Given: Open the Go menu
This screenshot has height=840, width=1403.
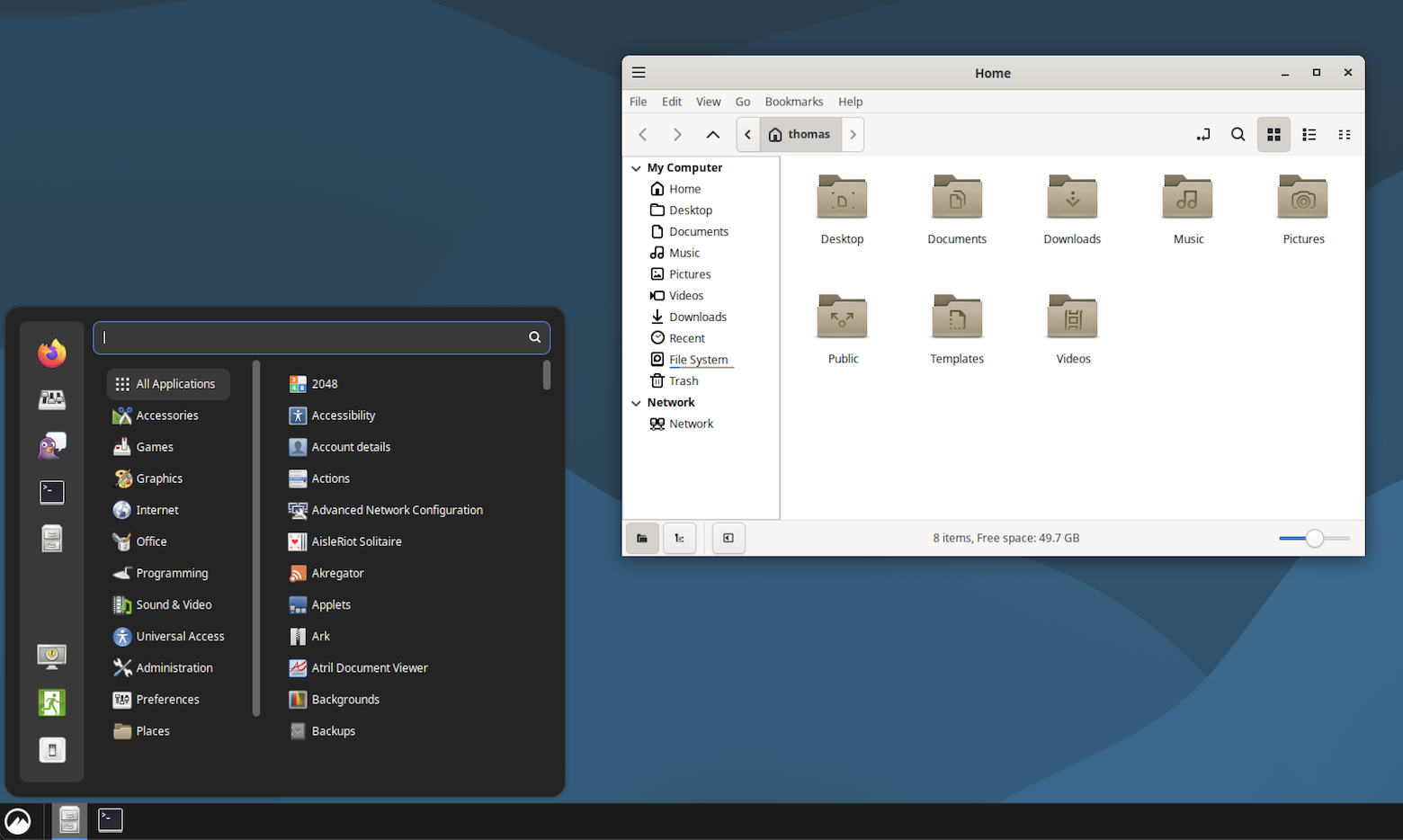Looking at the screenshot, I should [x=742, y=102].
